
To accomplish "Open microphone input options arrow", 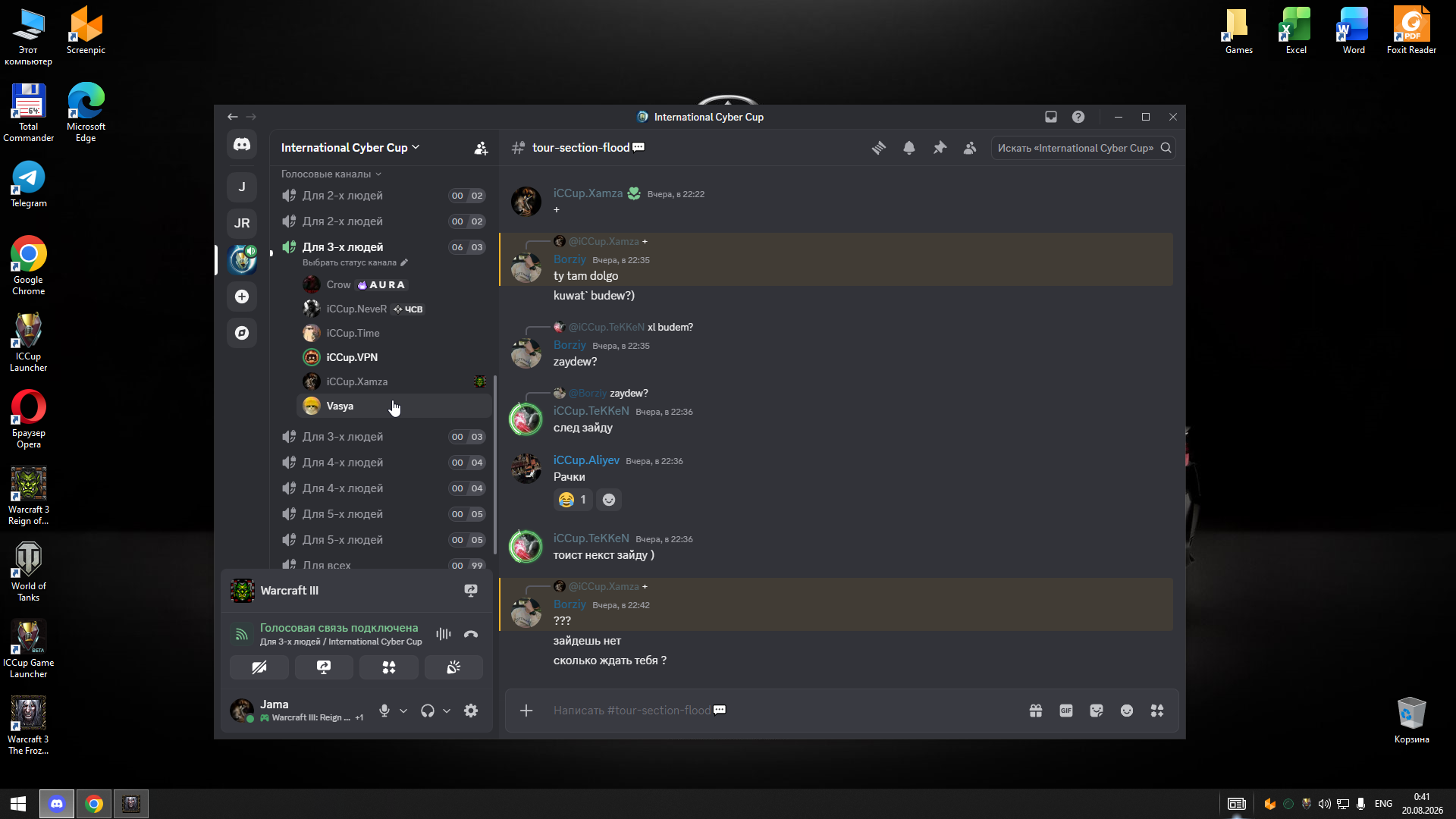I will (403, 711).
